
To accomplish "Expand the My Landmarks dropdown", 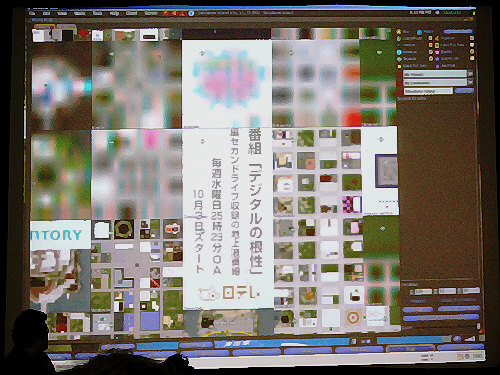I will [x=470, y=82].
